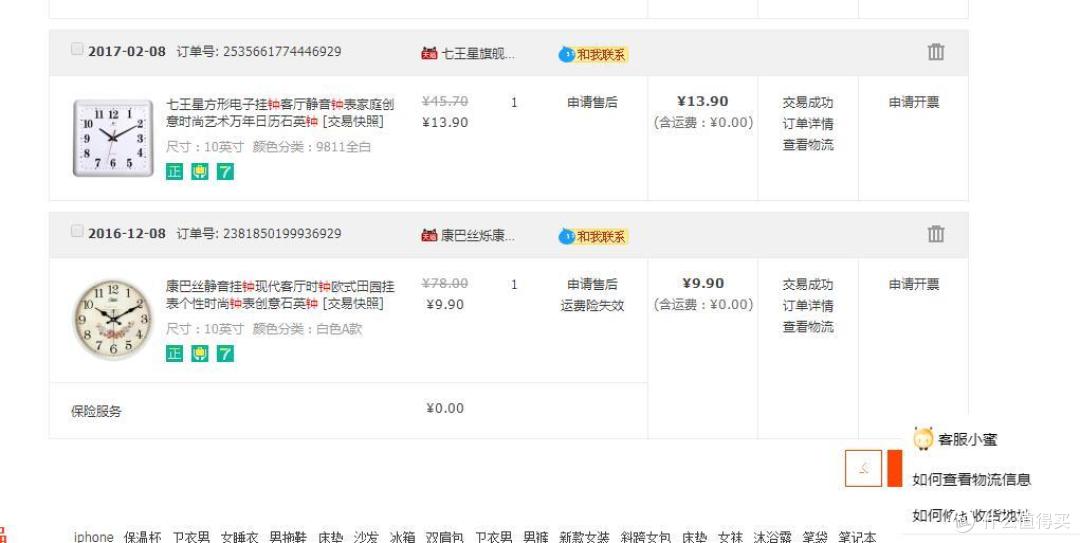
Task: Contact seller 和我联系 for 康巴丝 order
Action: [x=593, y=236]
